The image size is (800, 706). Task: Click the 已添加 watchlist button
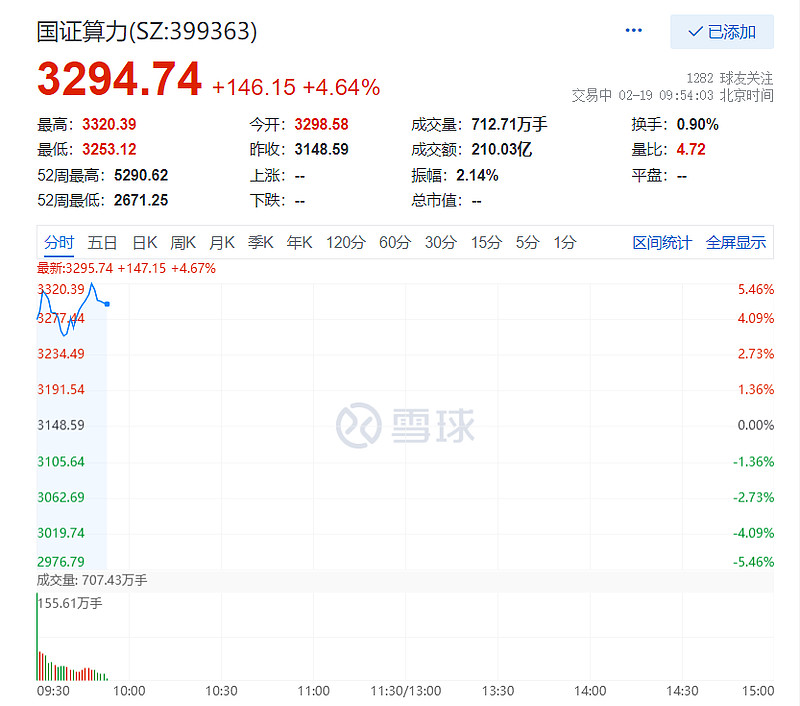[721, 32]
